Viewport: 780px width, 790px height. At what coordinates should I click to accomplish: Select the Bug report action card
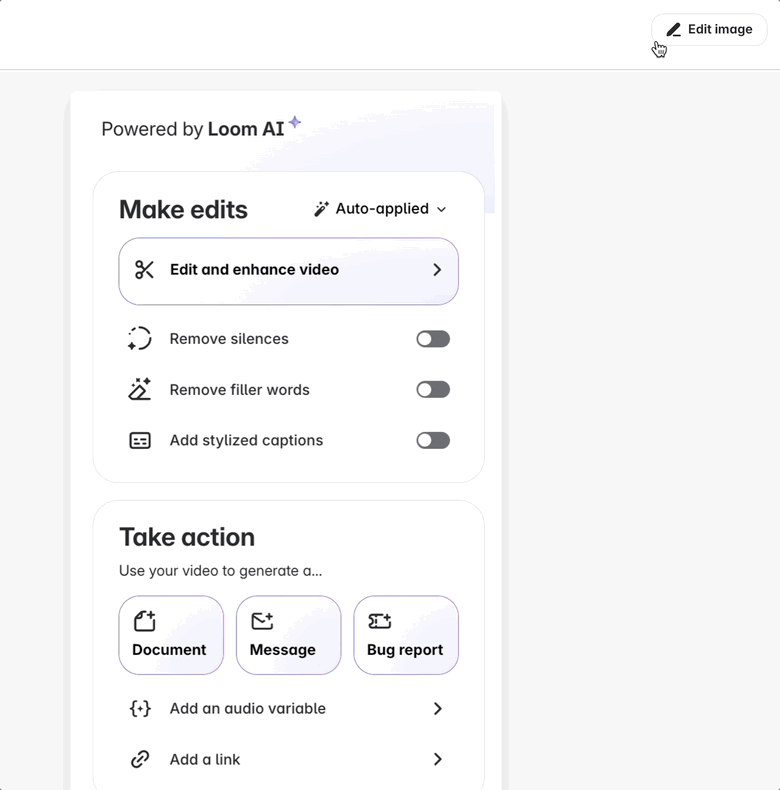(x=405, y=635)
